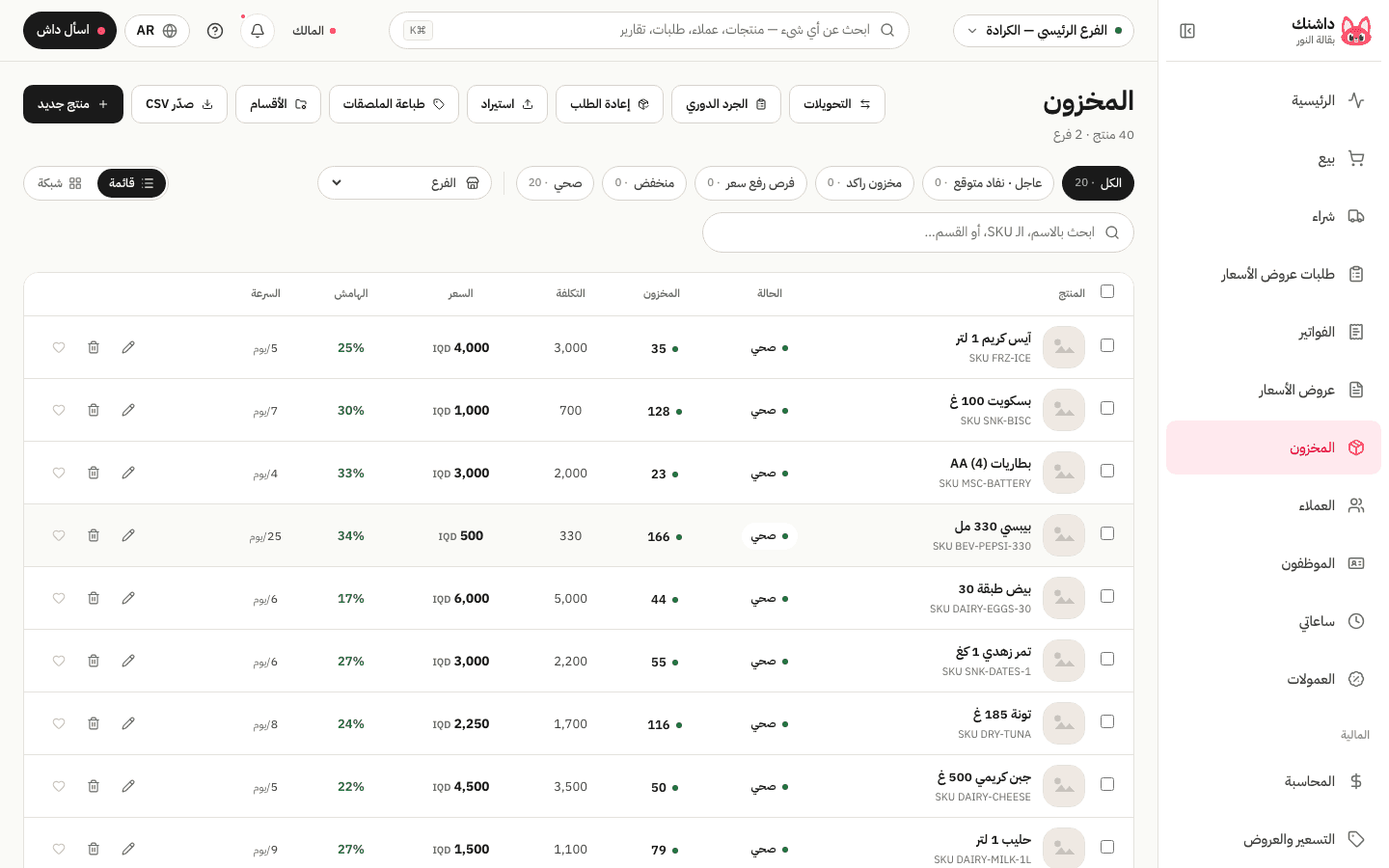
Task: Click the global ابحث عن أي شيء search bar
Action: pos(649,31)
